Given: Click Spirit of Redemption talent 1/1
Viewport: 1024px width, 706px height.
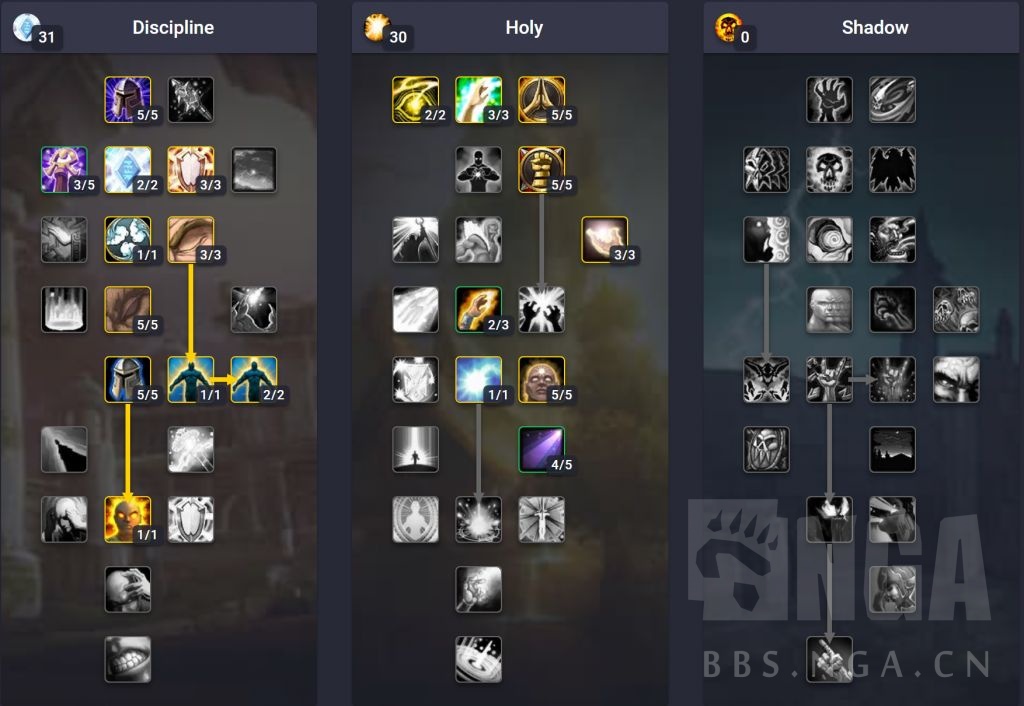Looking at the screenshot, I should 479,379.
